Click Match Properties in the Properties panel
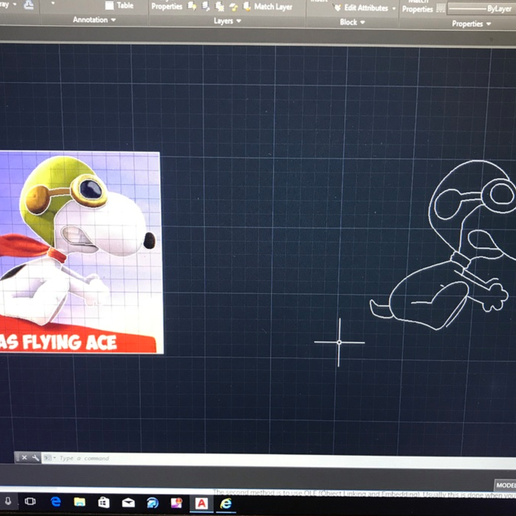 click(x=417, y=7)
